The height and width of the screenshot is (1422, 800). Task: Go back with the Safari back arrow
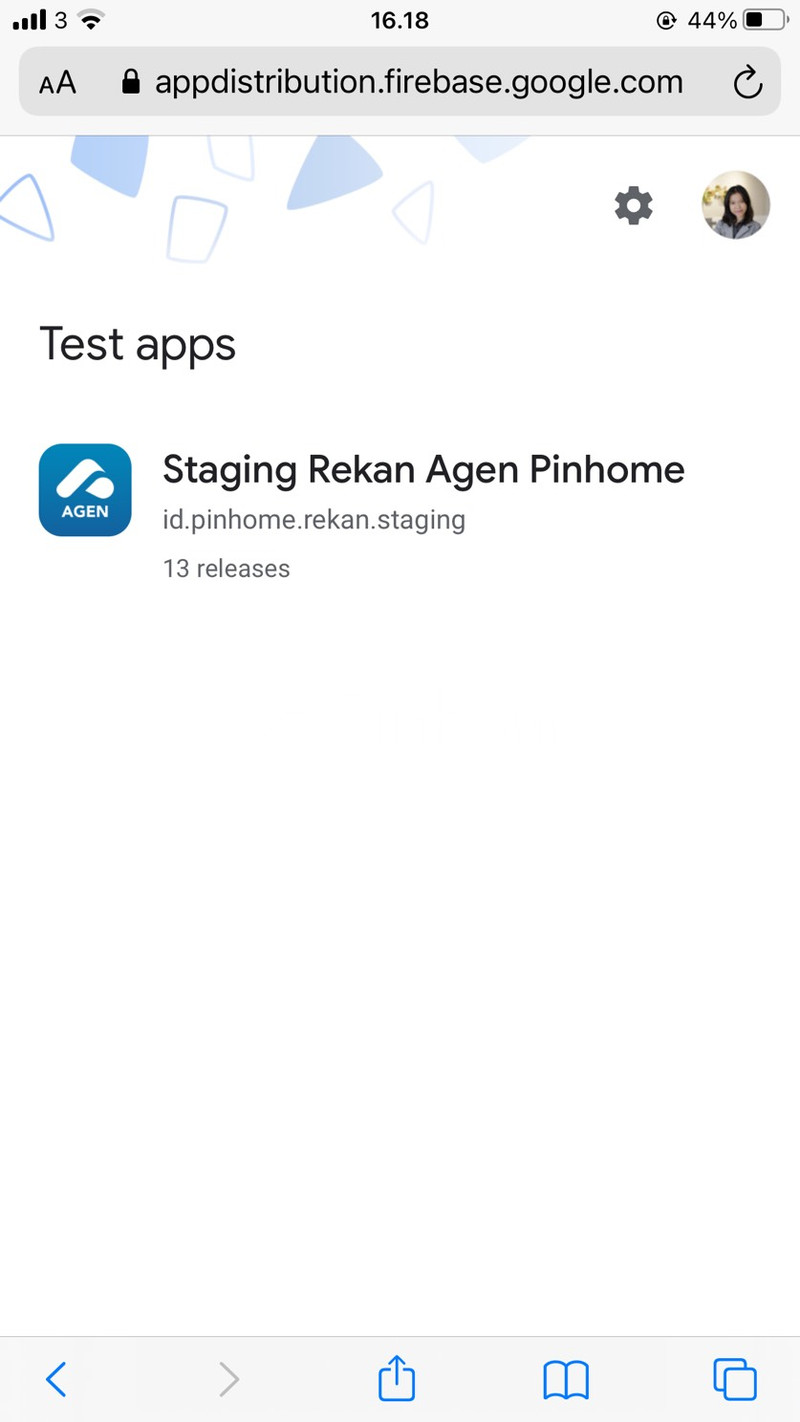57,1380
